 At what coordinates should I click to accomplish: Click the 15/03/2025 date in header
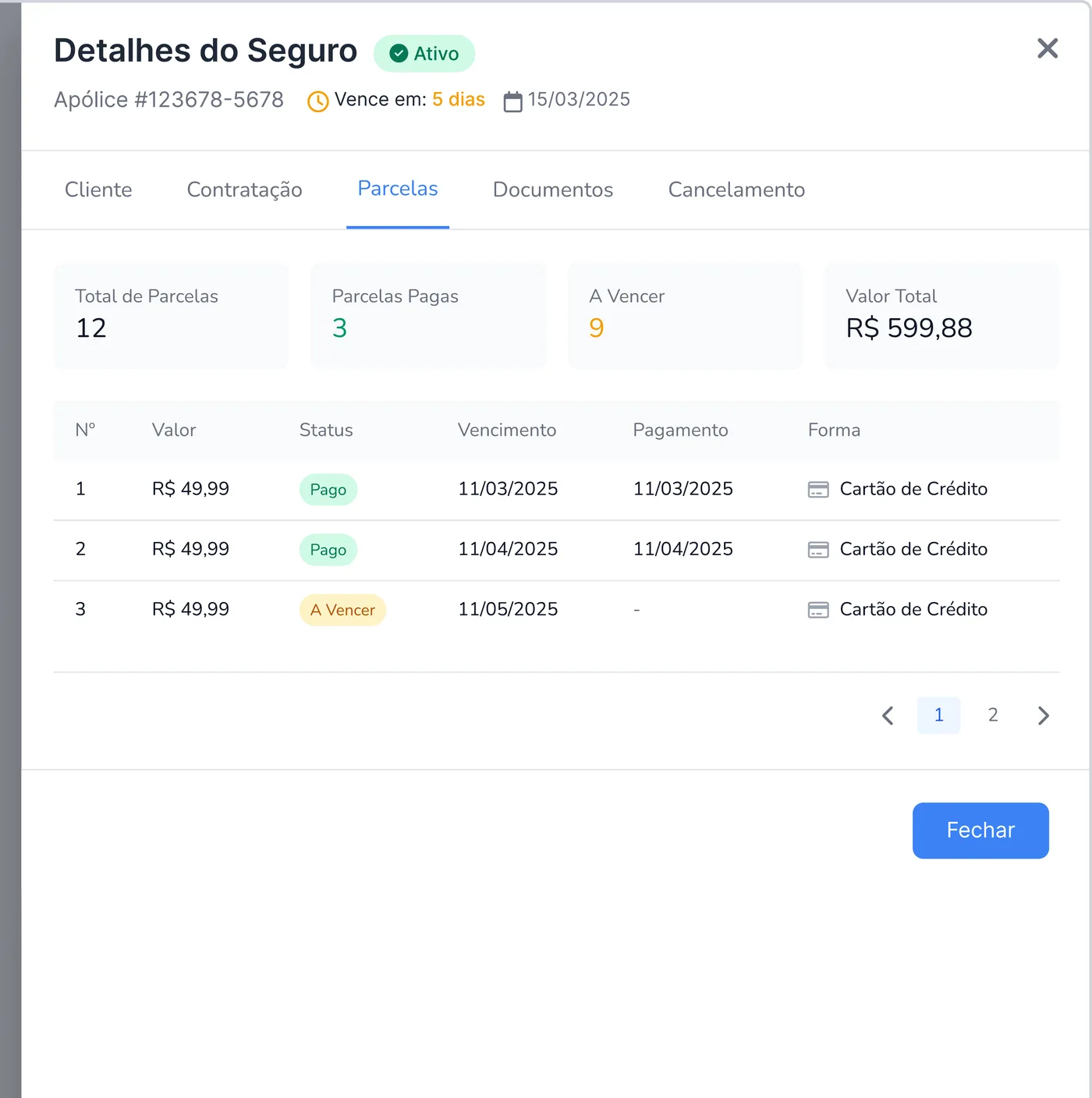(x=579, y=100)
